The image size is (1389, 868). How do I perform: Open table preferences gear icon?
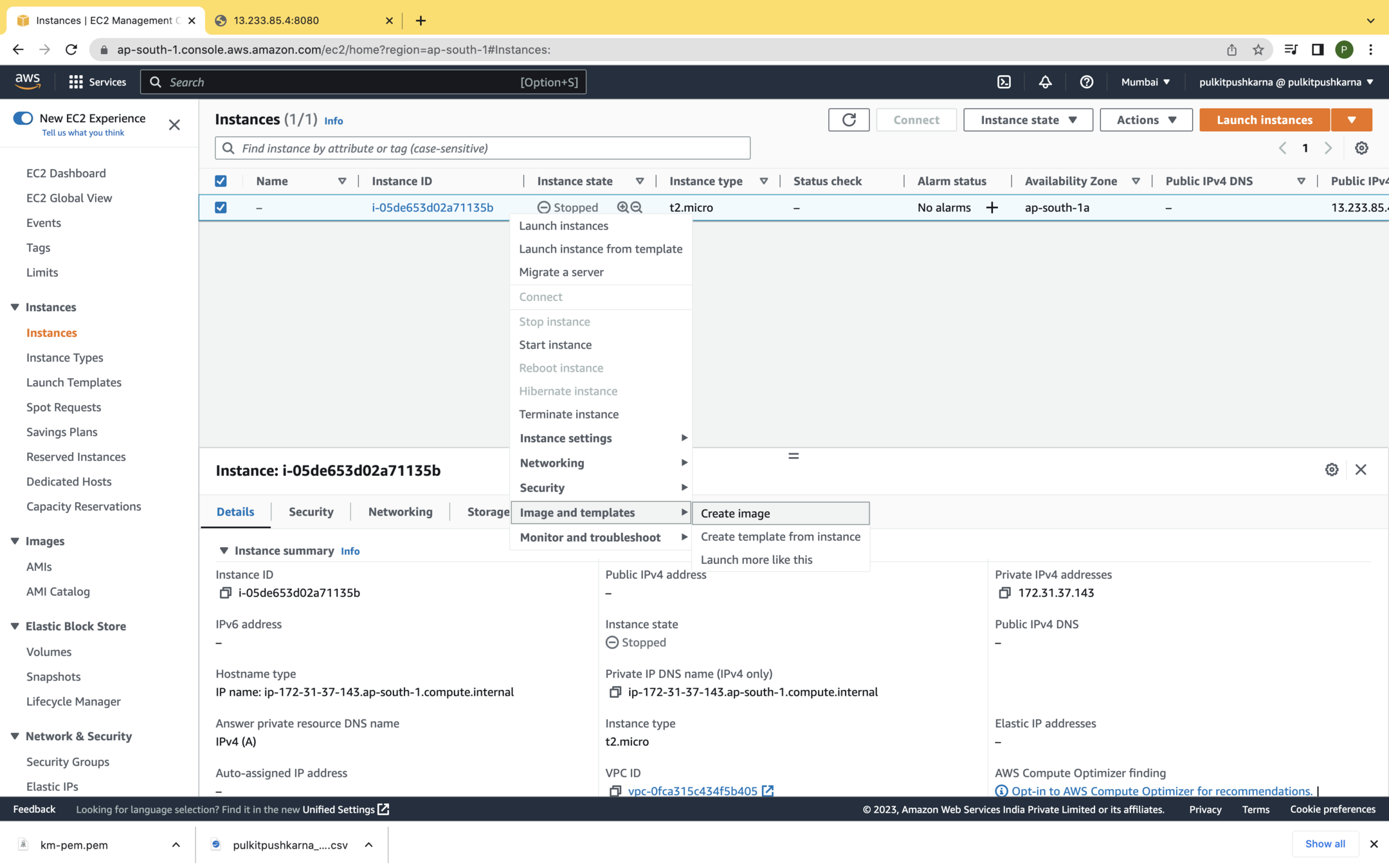(x=1361, y=148)
